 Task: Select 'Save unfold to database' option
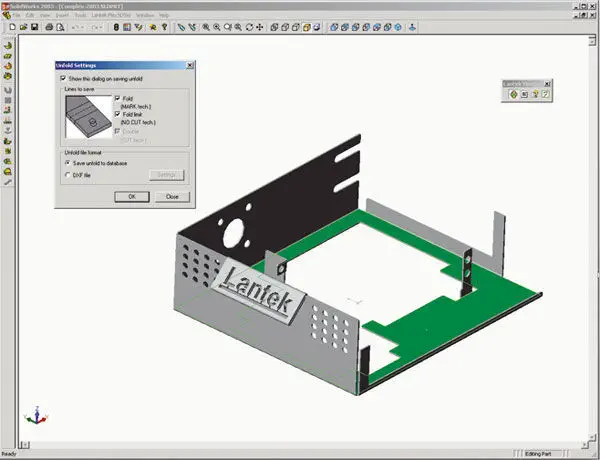pos(64,162)
